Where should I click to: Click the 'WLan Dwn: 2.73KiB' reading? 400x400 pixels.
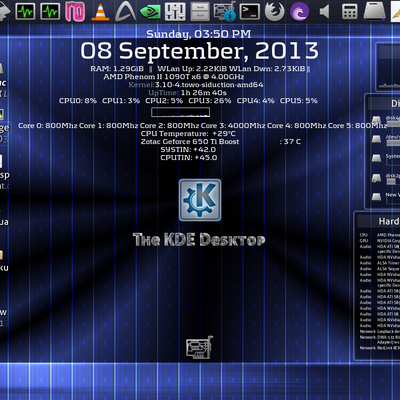(x=267, y=69)
